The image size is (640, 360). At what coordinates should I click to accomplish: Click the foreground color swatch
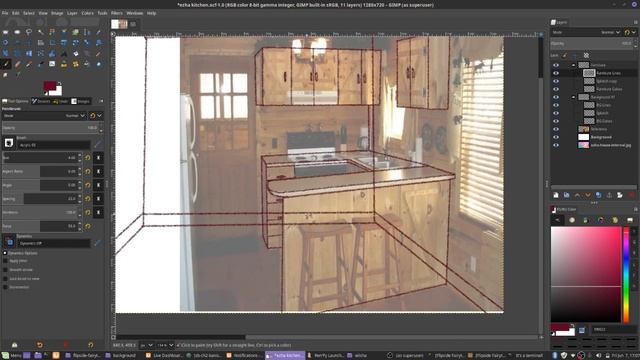49,86
